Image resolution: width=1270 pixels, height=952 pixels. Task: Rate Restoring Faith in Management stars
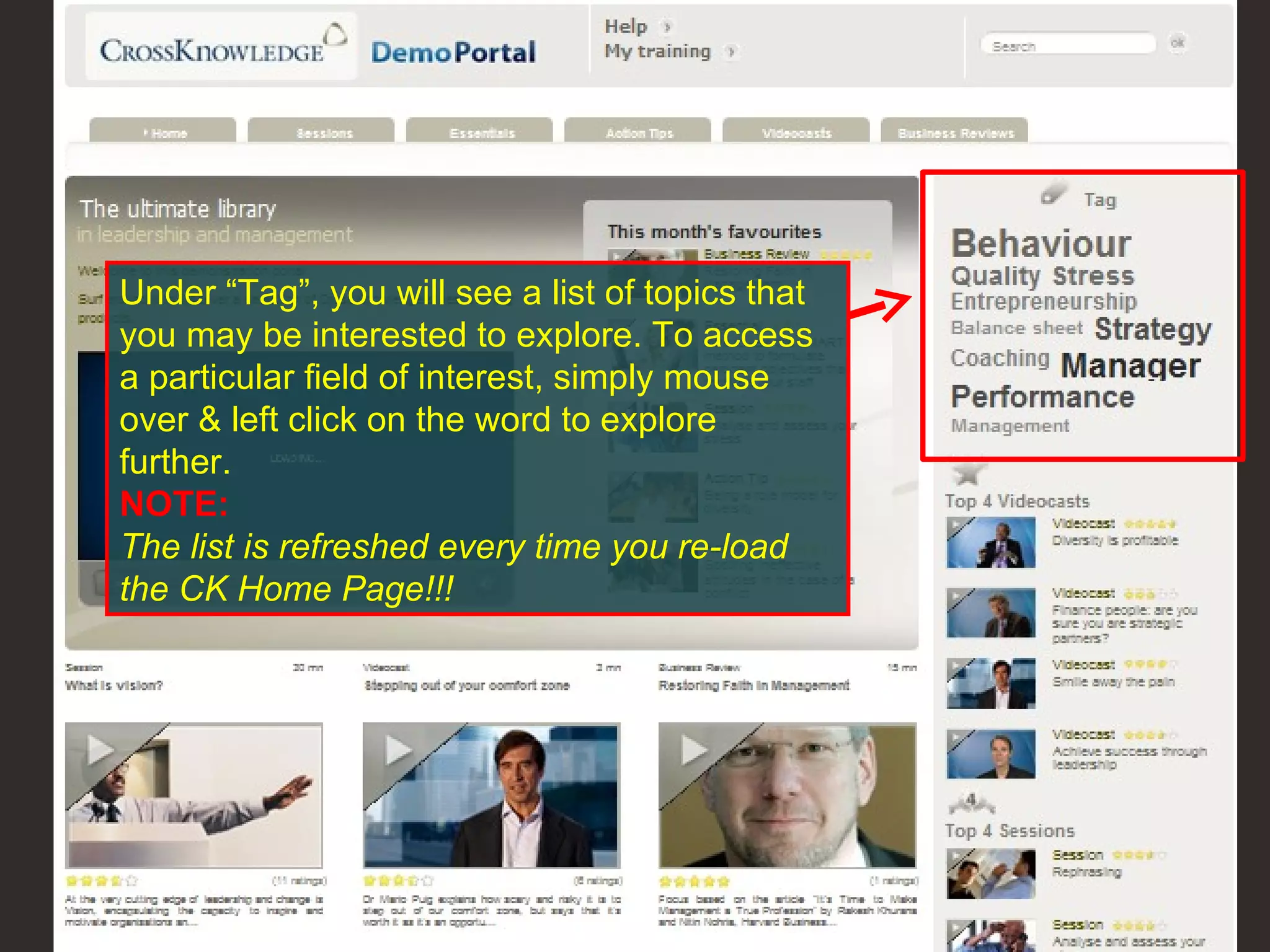point(695,881)
